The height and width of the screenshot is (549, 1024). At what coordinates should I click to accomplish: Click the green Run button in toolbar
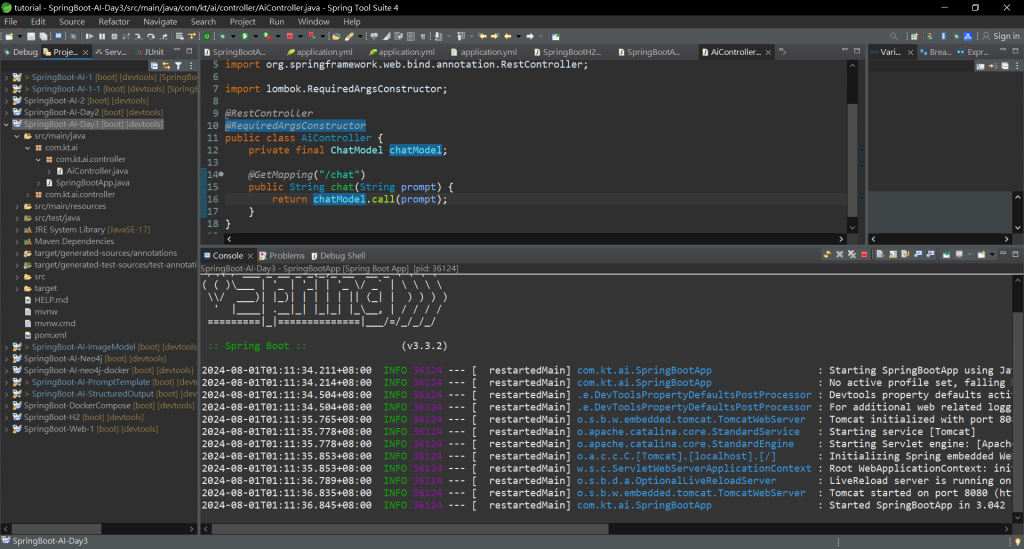coord(244,36)
